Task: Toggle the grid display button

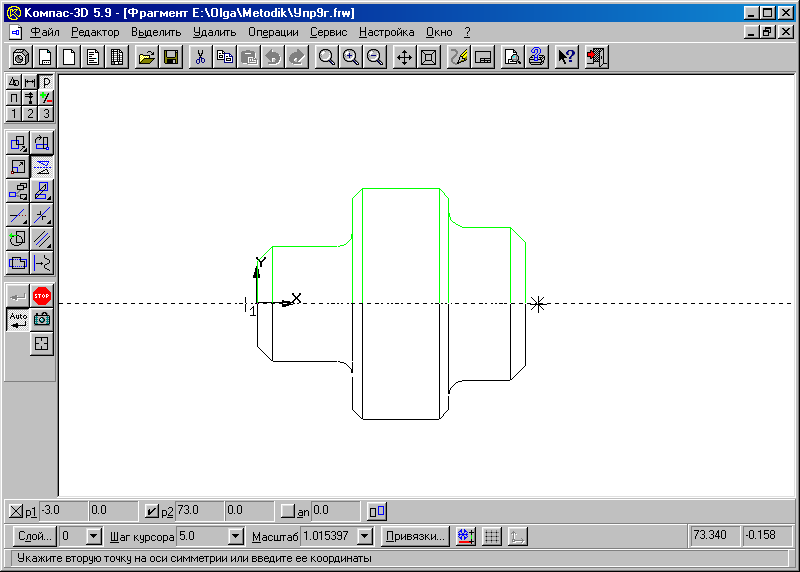Action: (492, 536)
